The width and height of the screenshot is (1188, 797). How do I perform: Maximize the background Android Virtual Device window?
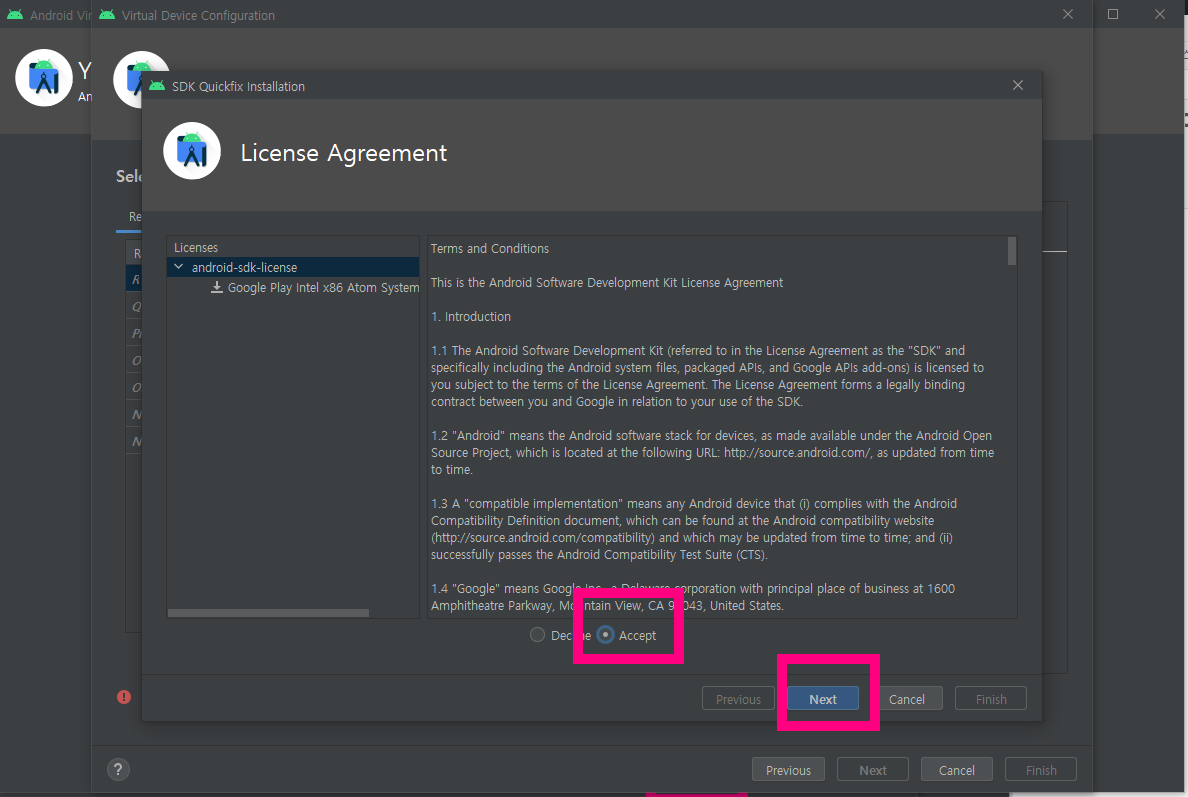(1113, 14)
